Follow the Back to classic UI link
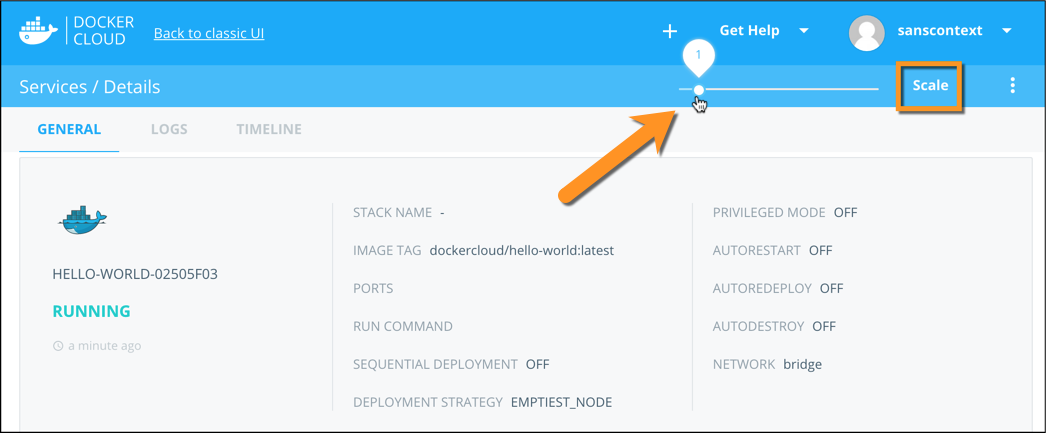 pyautogui.click(x=209, y=33)
